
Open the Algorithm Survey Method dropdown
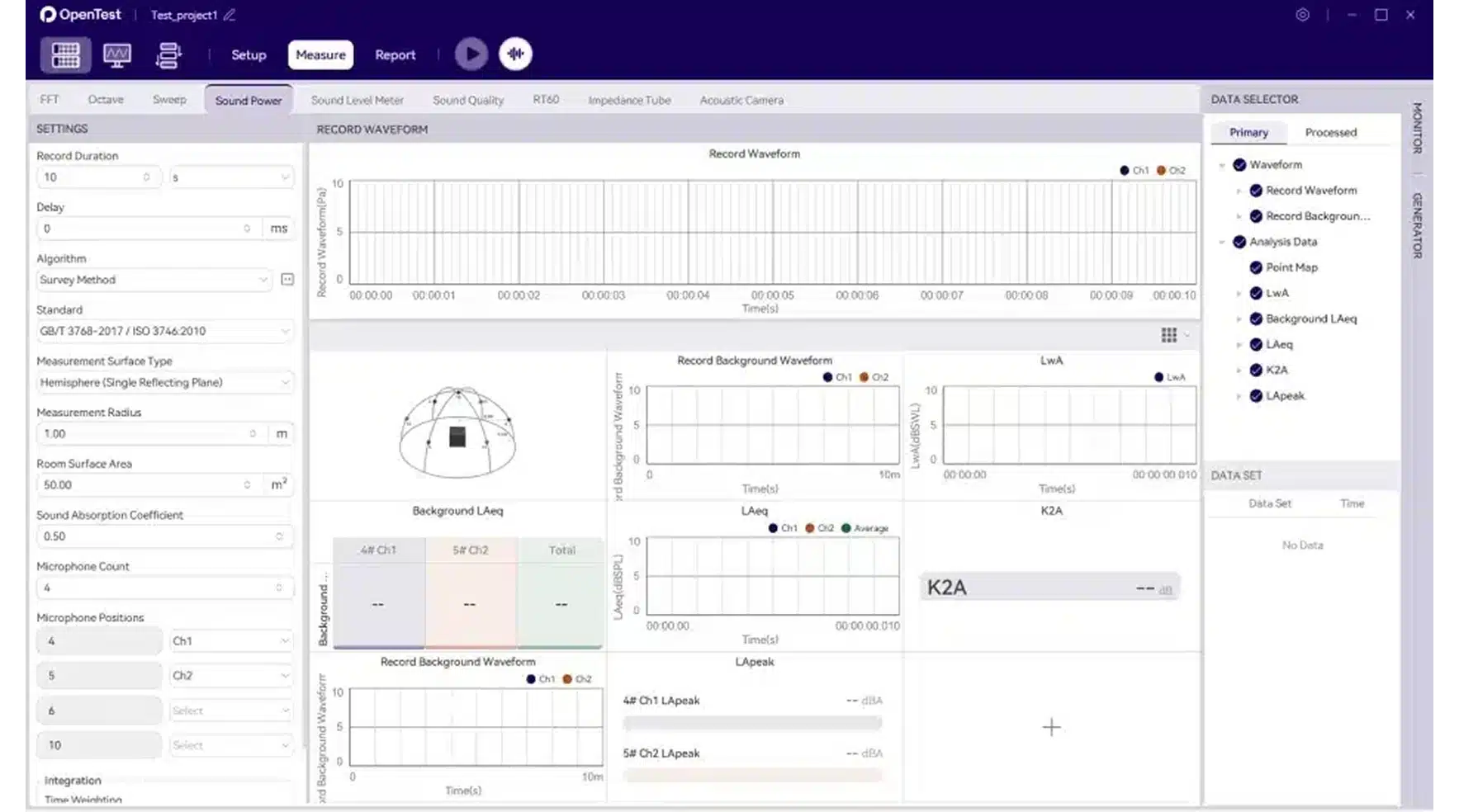tap(154, 280)
